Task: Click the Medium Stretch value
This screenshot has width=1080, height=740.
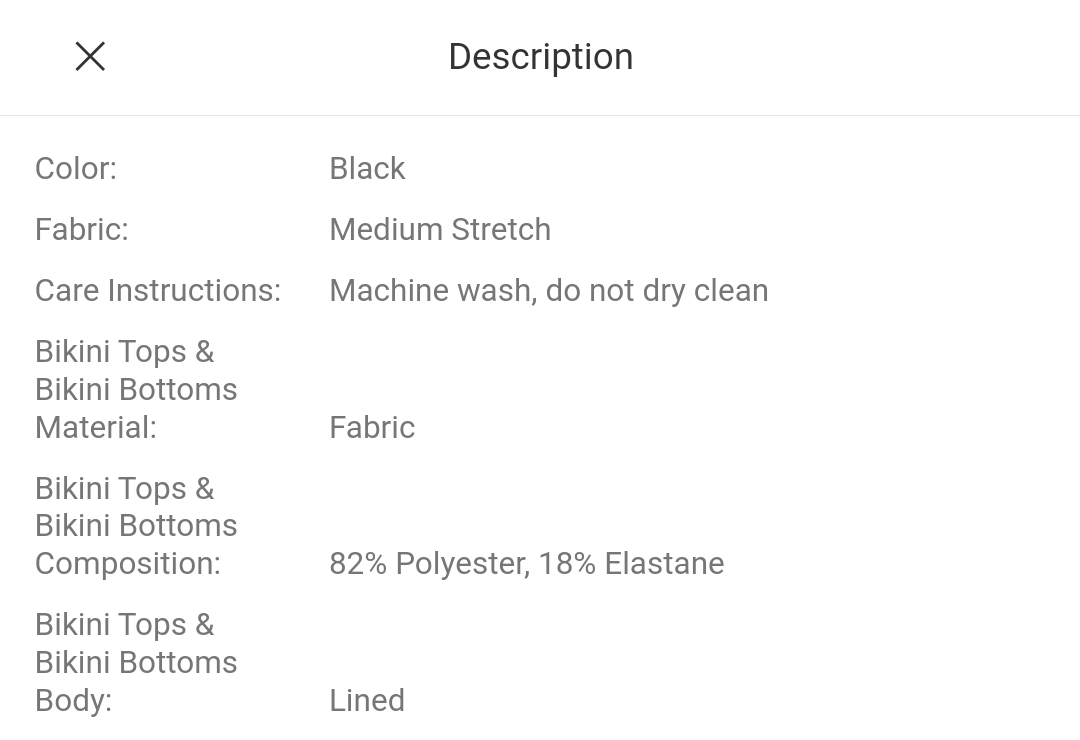Action: coord(440,229)
